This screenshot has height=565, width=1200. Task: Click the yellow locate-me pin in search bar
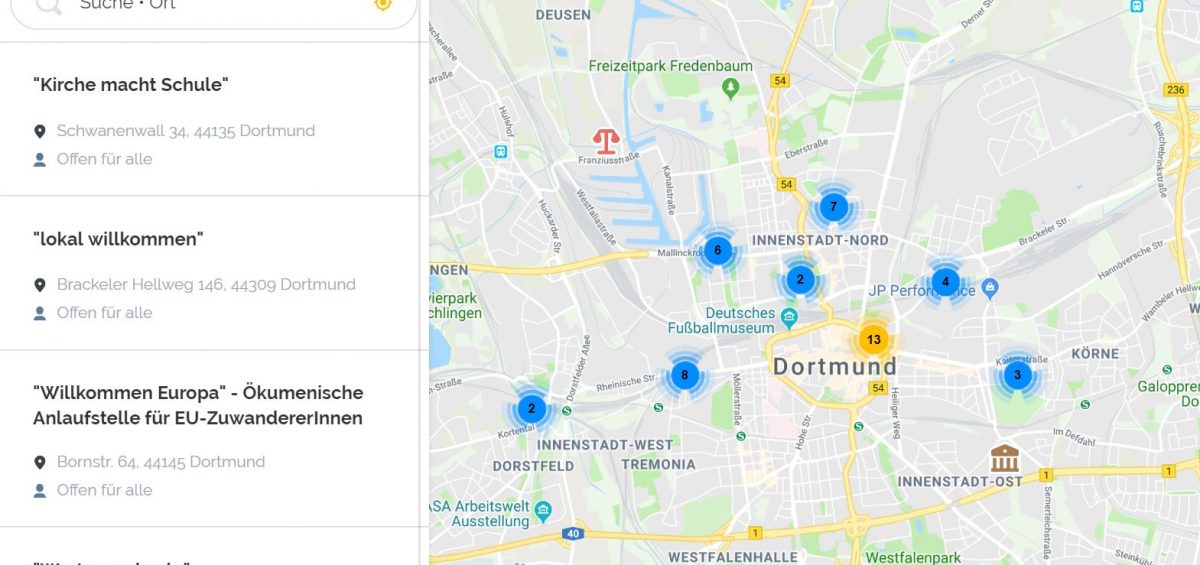383,4
